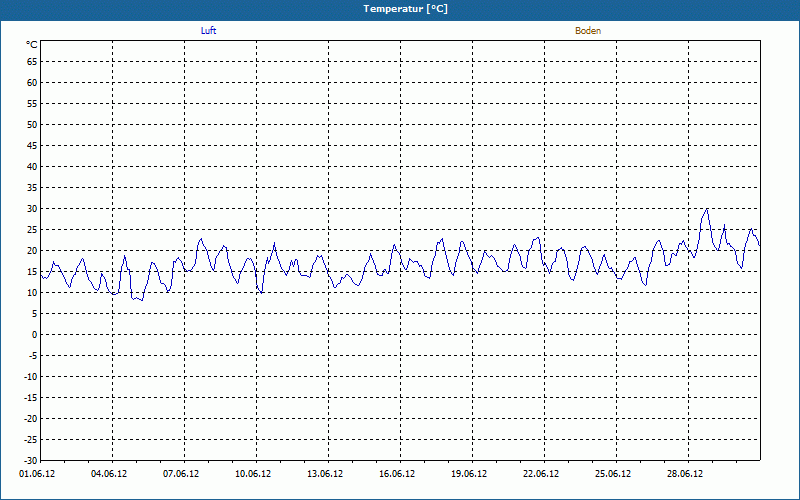
Task: Select the 28.06.12 date label
Action: [685, 474]
